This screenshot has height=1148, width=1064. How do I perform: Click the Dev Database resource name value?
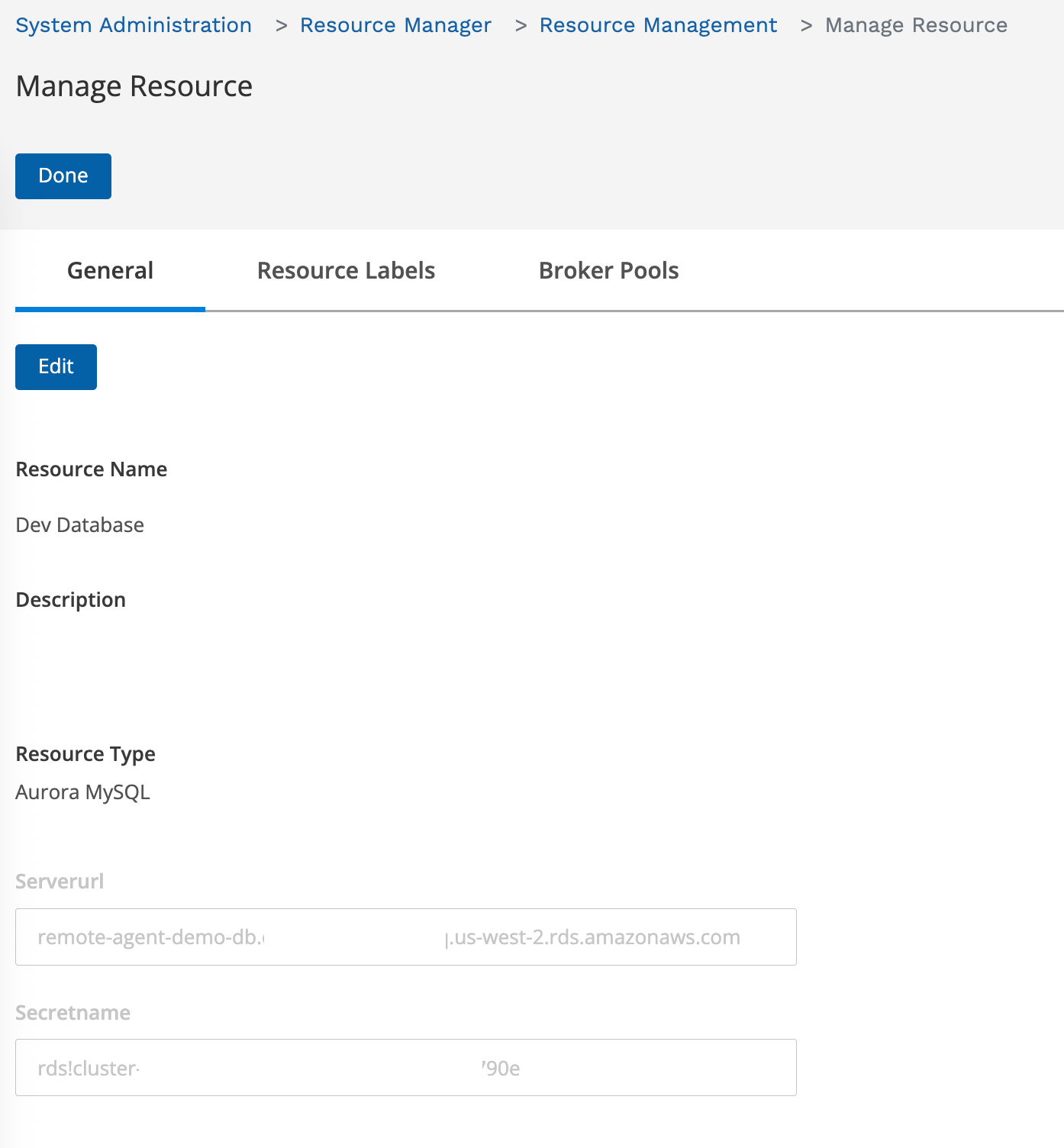[79, 525]
